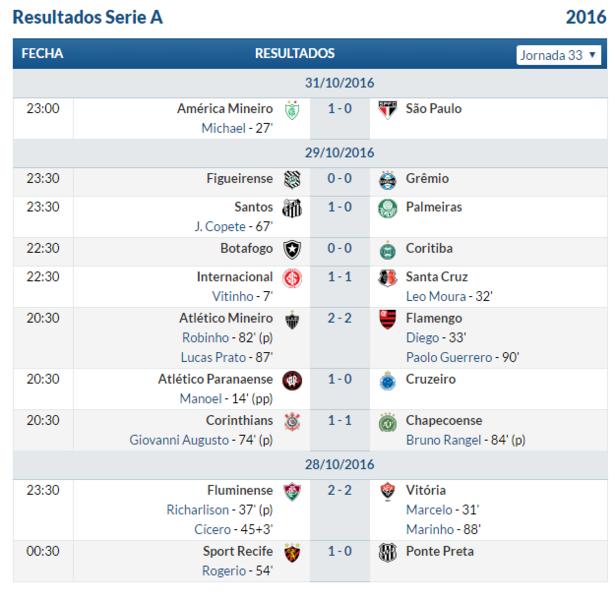Viewport: 616px width, 600px height.
Task: Open the Chapecoense team name
Action: click(x=444, y=420)
